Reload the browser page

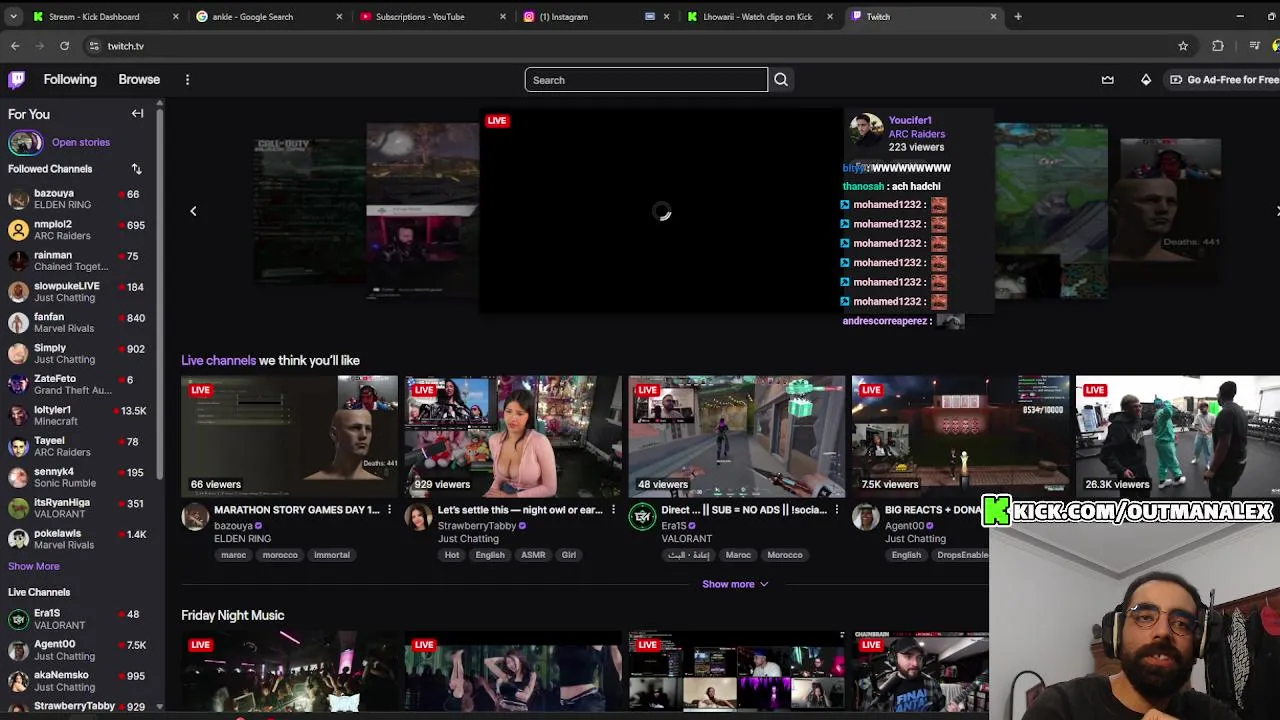pos(64,46)
